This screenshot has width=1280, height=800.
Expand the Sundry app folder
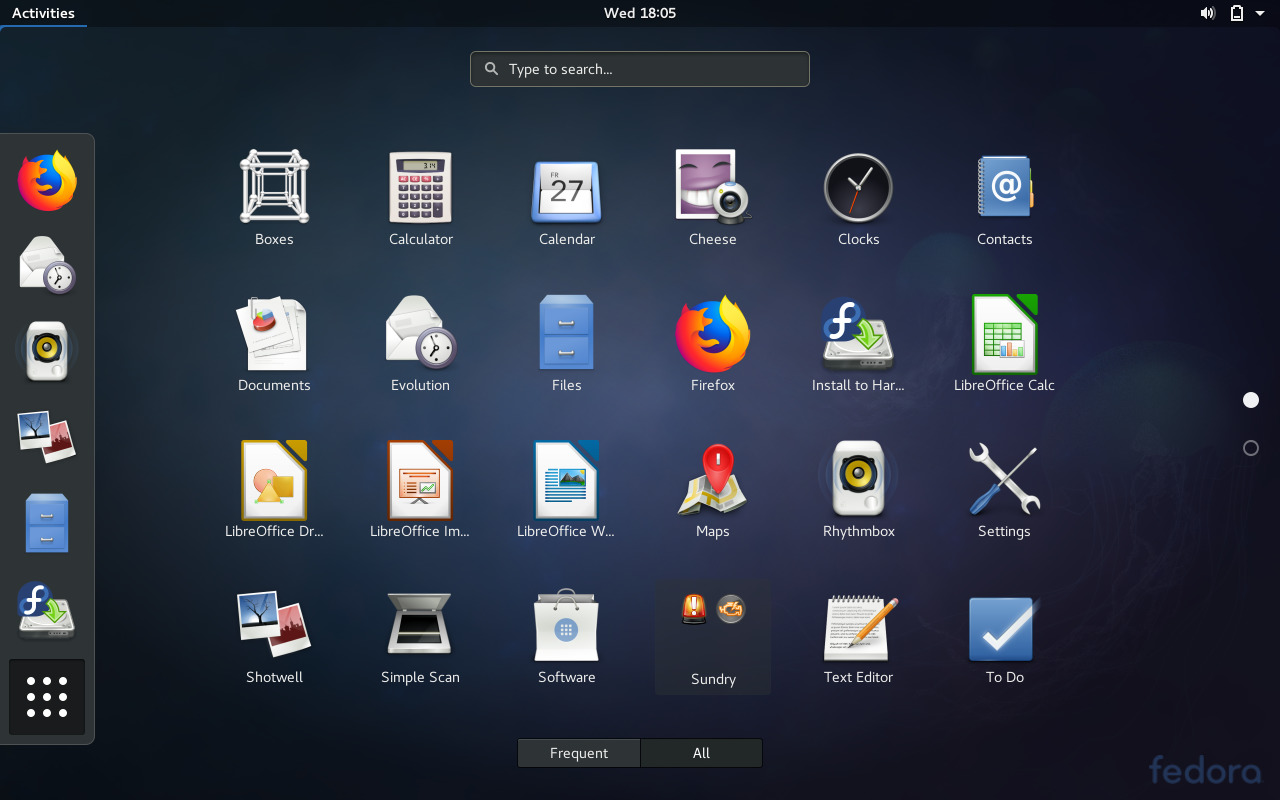[x=712, y=625]
